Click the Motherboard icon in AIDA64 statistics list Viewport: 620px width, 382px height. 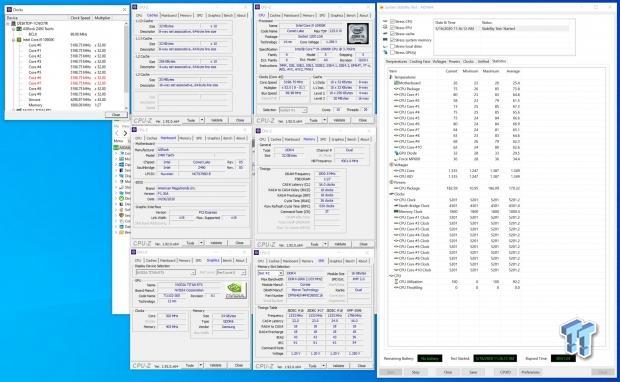[x=396, y=83]
